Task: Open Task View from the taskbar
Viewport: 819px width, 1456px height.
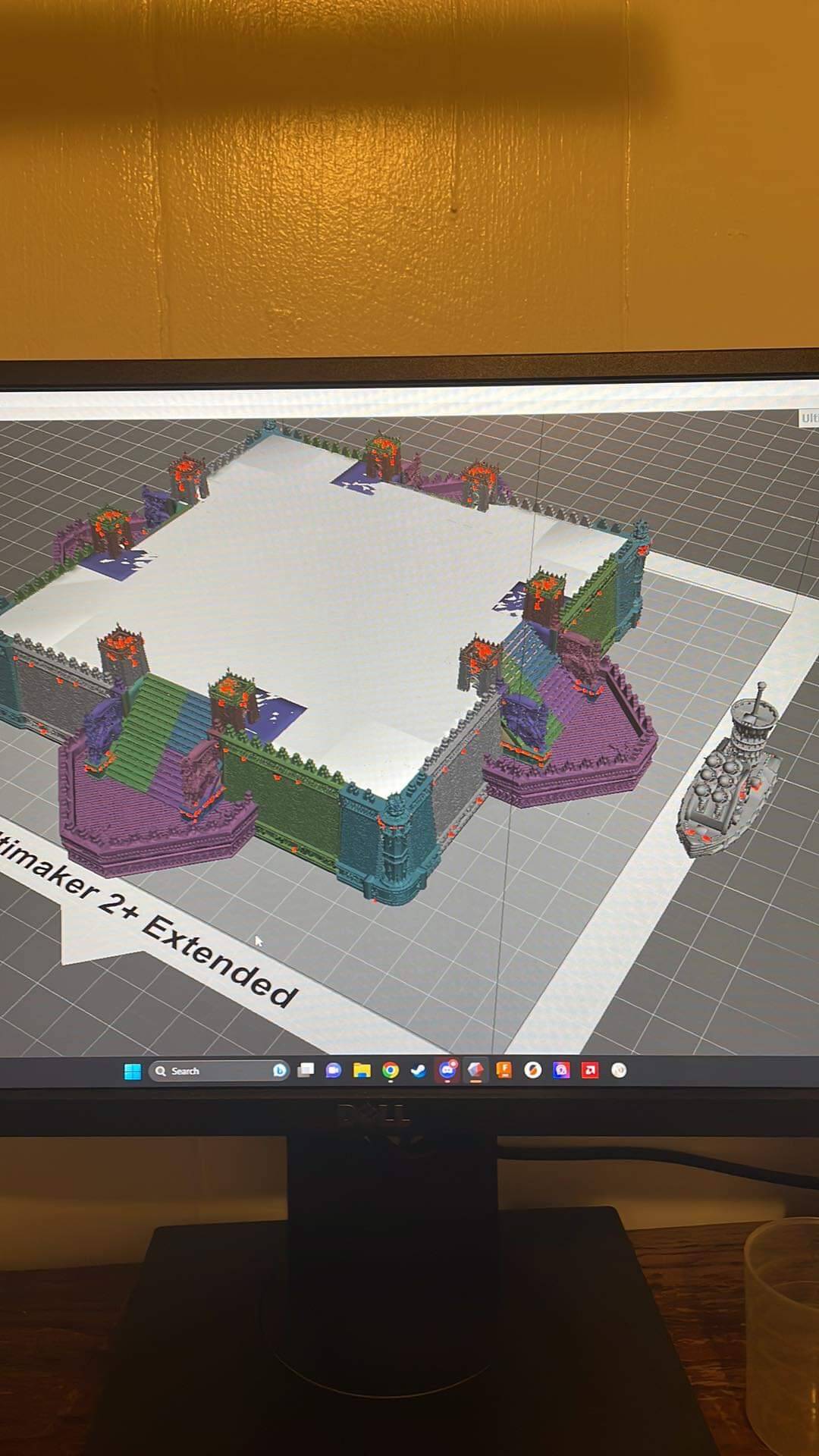Action: [x=306, y=1070]
